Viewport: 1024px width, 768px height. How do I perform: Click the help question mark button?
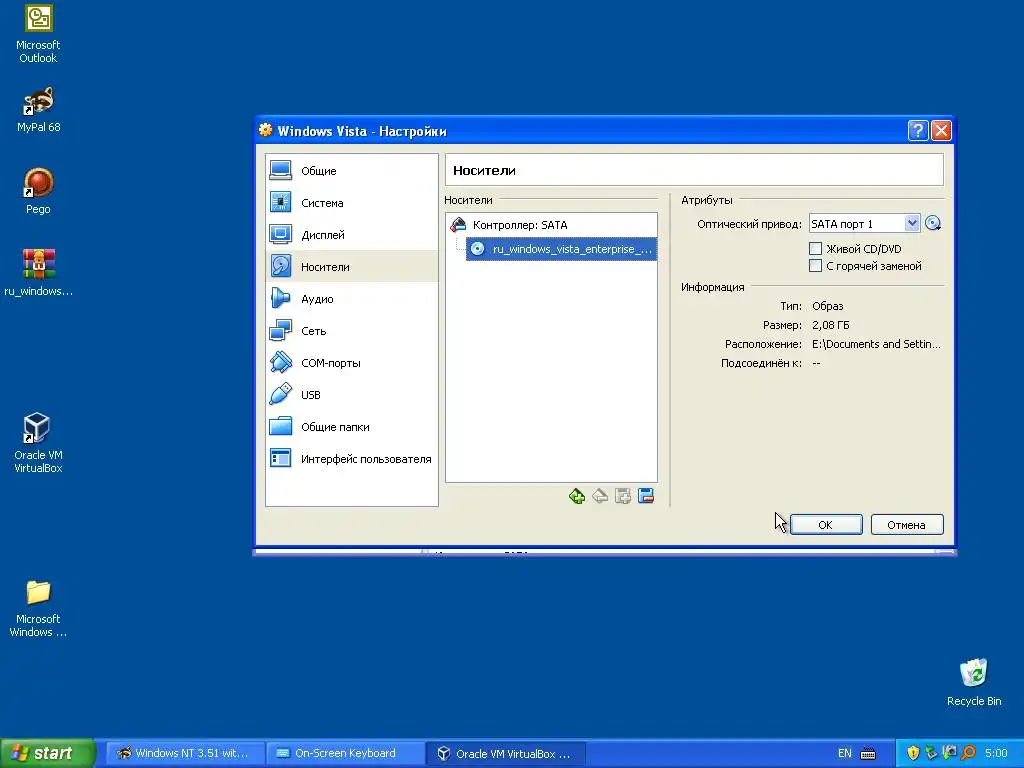coord(918,131)
